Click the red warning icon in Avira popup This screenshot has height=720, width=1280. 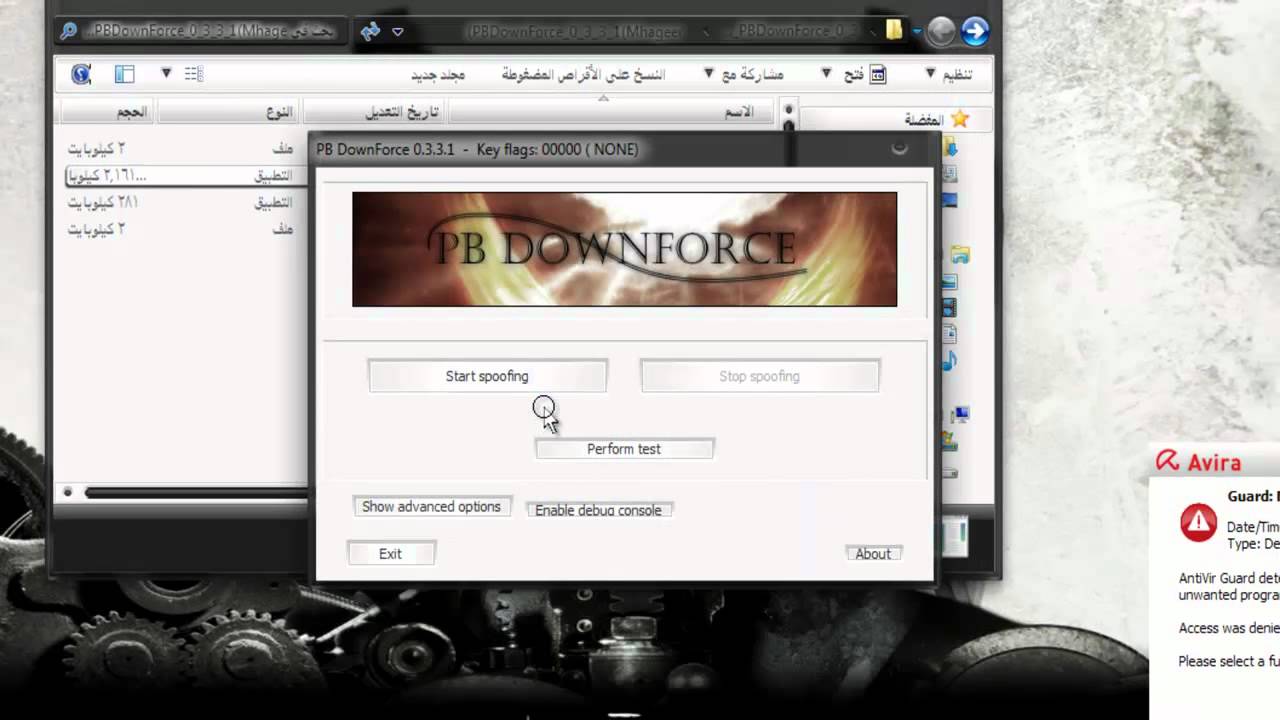tap(1198, 523)
